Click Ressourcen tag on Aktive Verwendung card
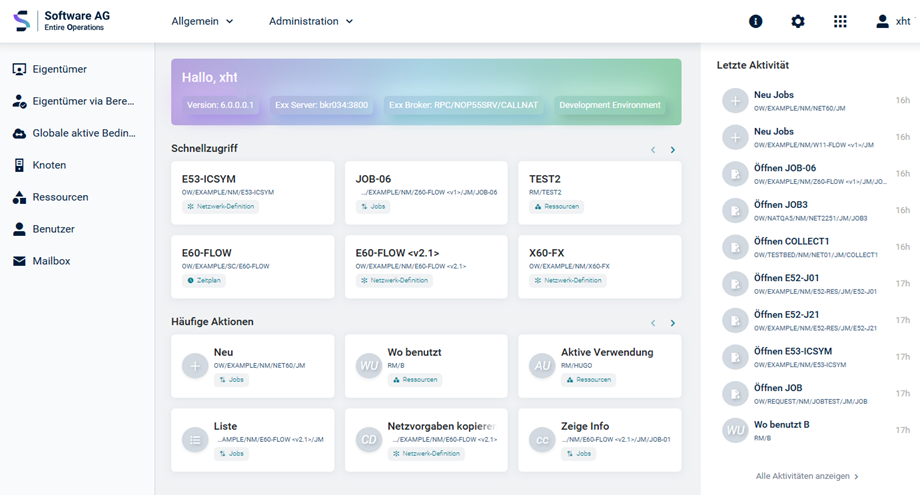The image size is (920, 495). (588, 380)
